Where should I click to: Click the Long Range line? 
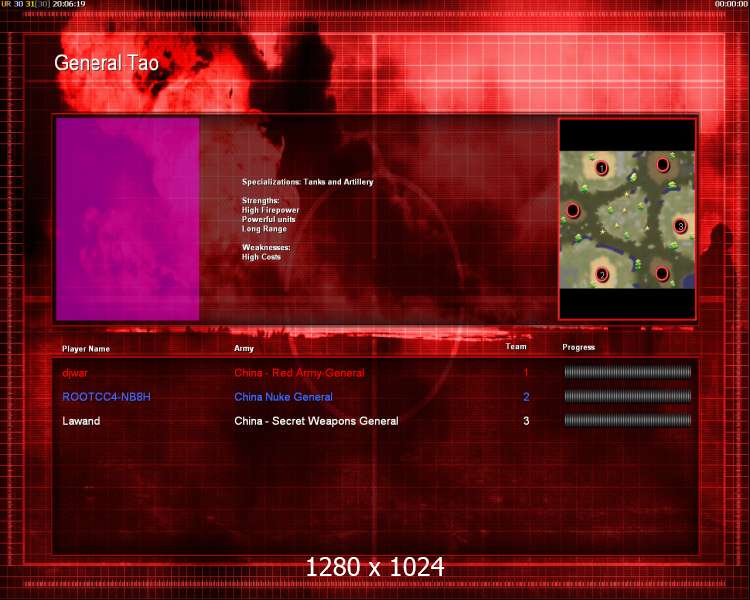click(265, 229)
